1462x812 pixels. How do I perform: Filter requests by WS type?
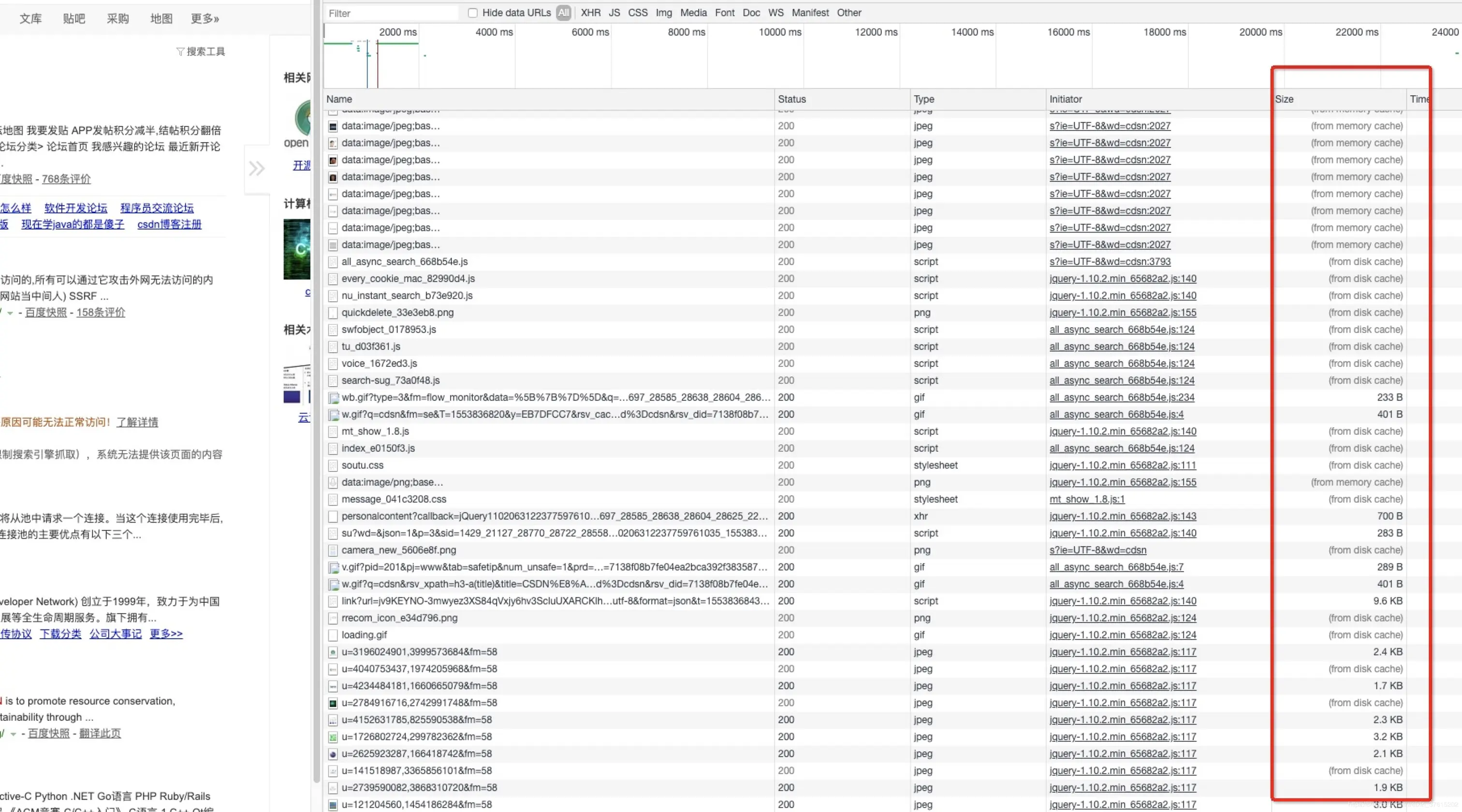pyautogui.click(x=775, y=13)
